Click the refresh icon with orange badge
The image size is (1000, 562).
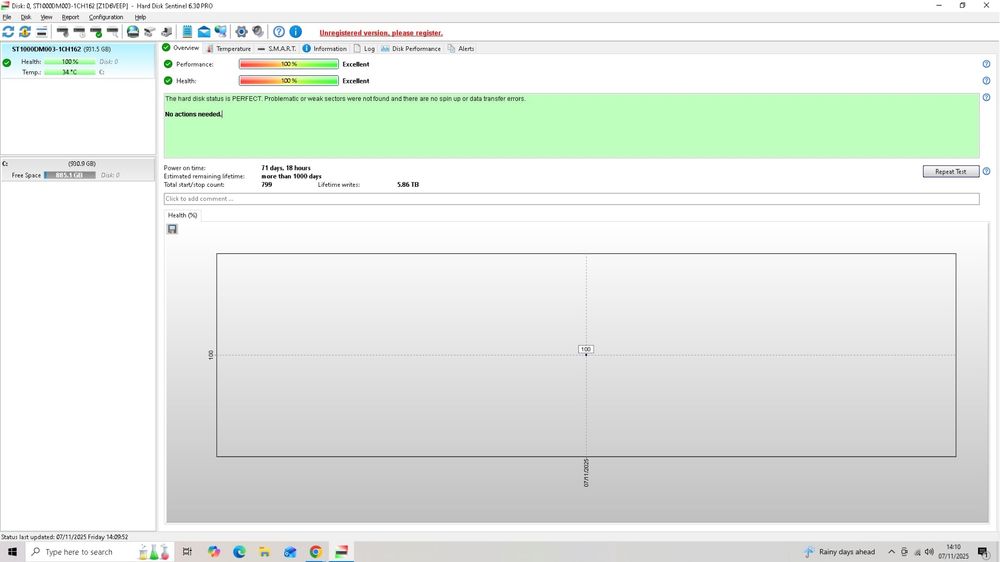pyautogui.click(x=25, y=31)
